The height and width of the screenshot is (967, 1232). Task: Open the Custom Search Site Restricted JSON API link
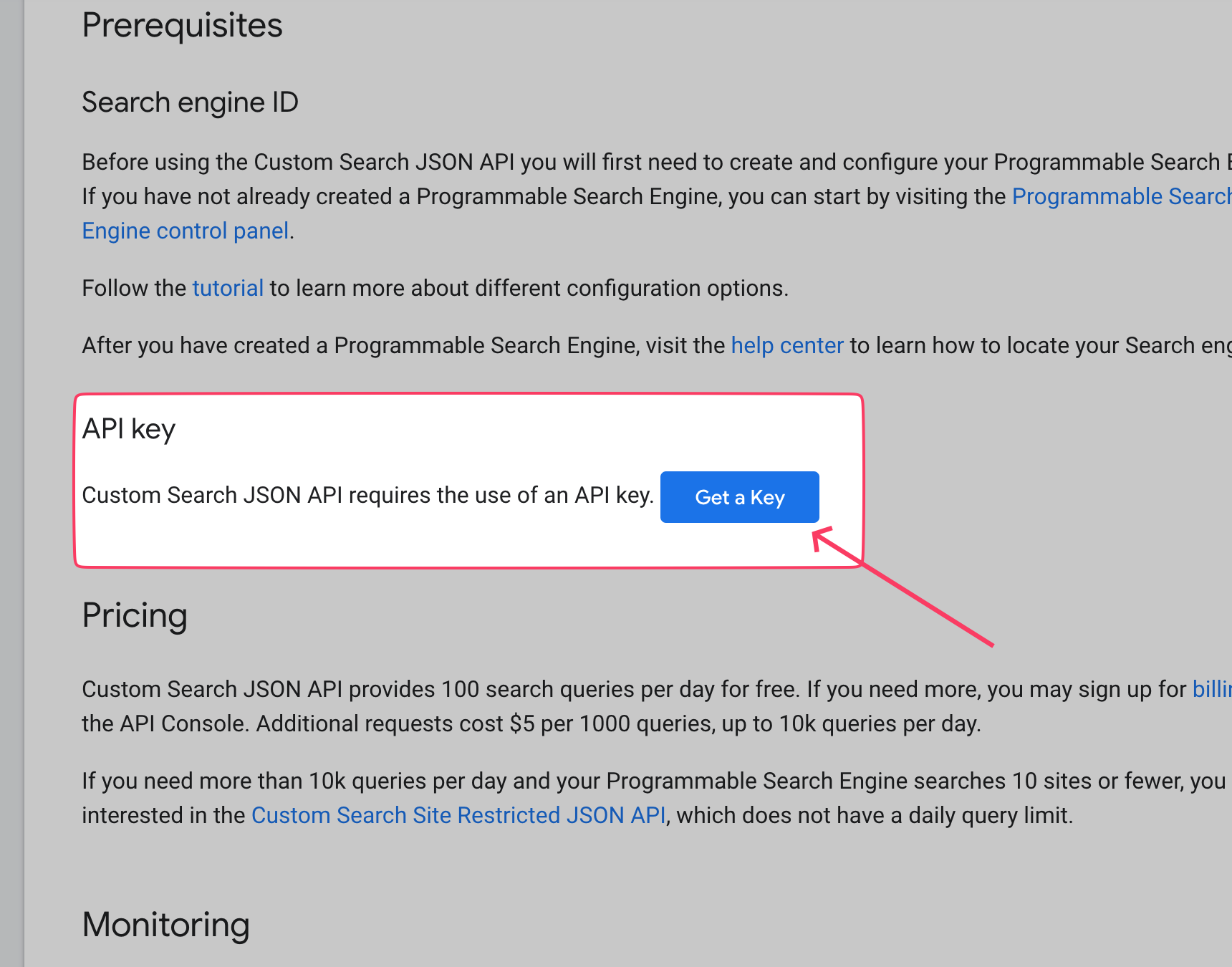[x=459, y=814]
